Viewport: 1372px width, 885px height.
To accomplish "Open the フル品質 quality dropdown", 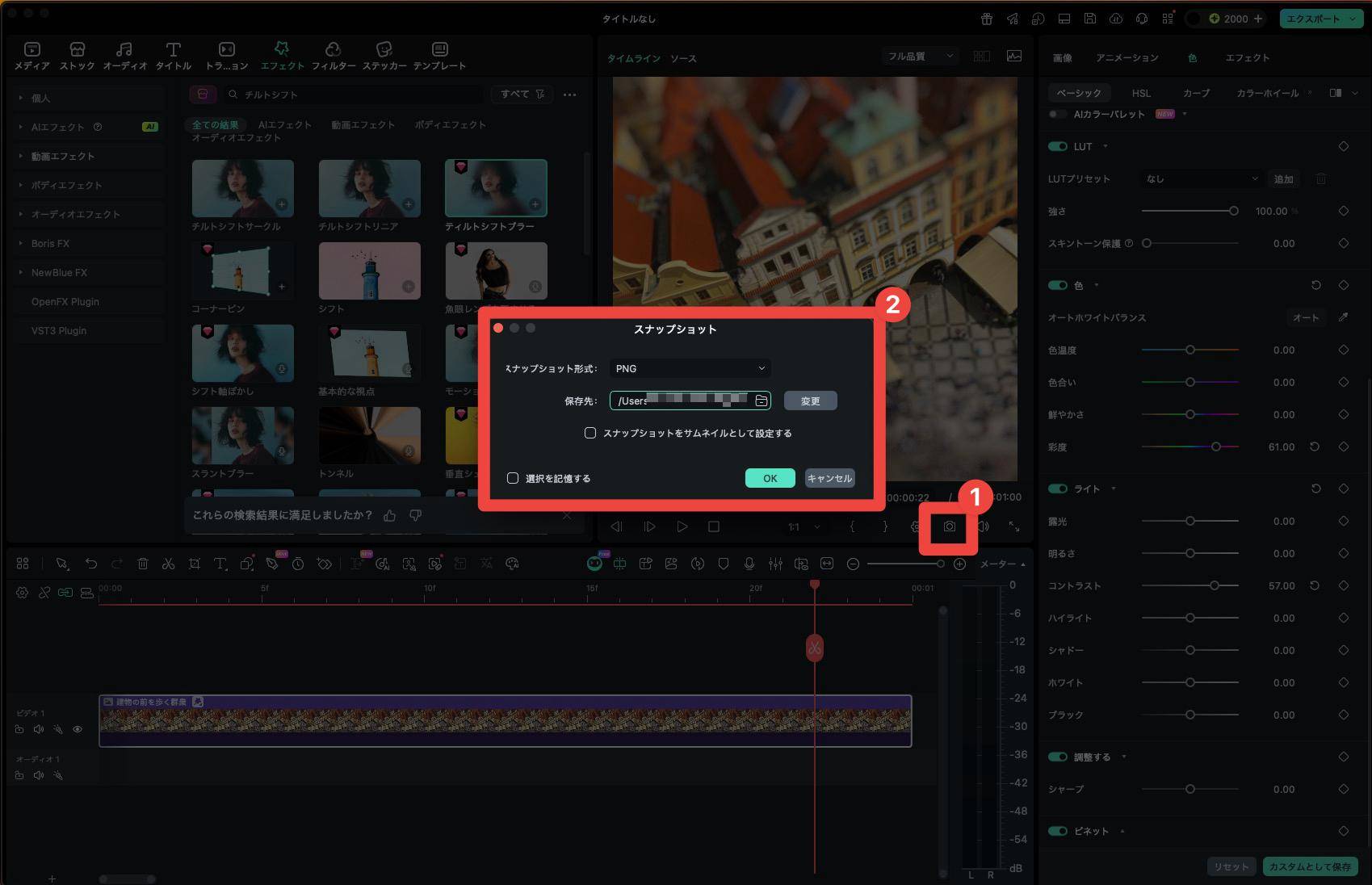I will (920, 57).
